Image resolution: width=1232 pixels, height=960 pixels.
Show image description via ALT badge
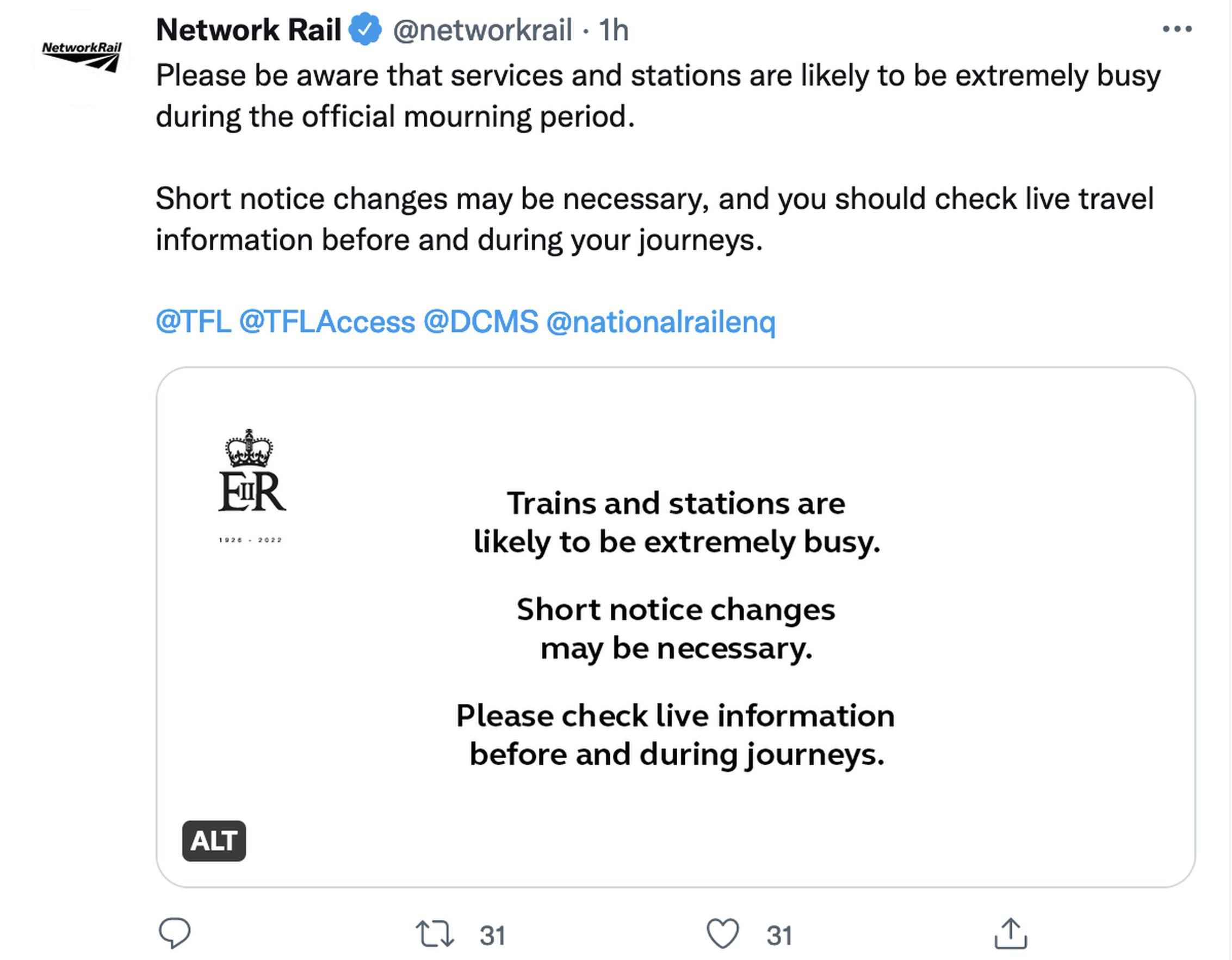coord(214,841)
